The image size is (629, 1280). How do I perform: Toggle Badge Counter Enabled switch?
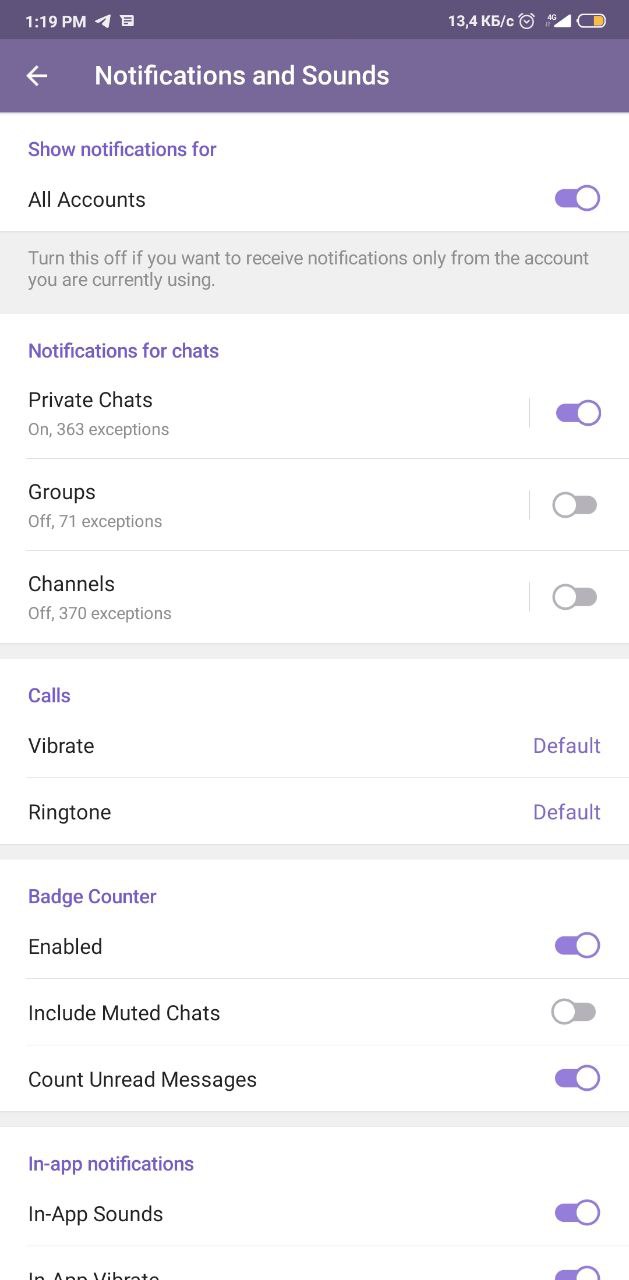click(577, 945)
